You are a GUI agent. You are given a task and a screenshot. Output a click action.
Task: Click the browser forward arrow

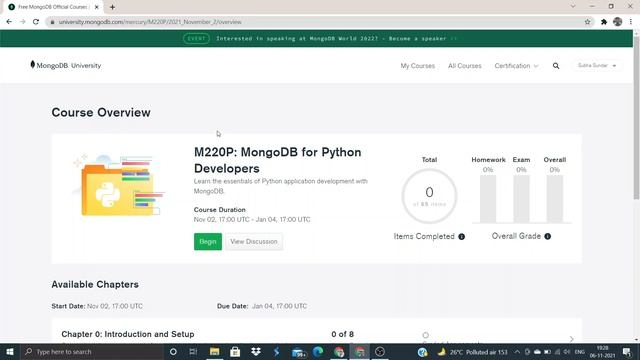click(x=22, y=22)
